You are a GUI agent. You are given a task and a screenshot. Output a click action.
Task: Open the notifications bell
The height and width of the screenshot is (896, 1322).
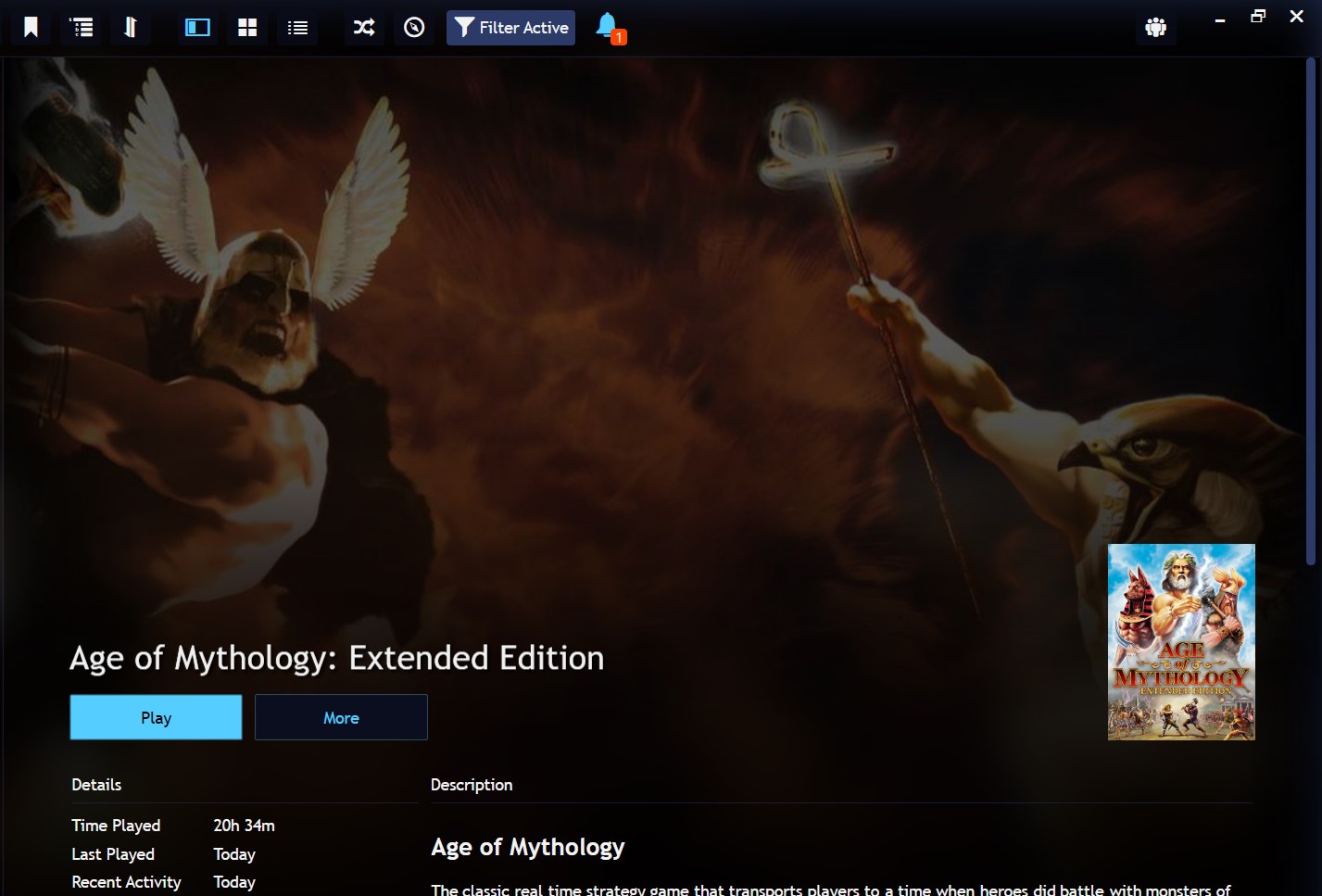coord(609,28)
